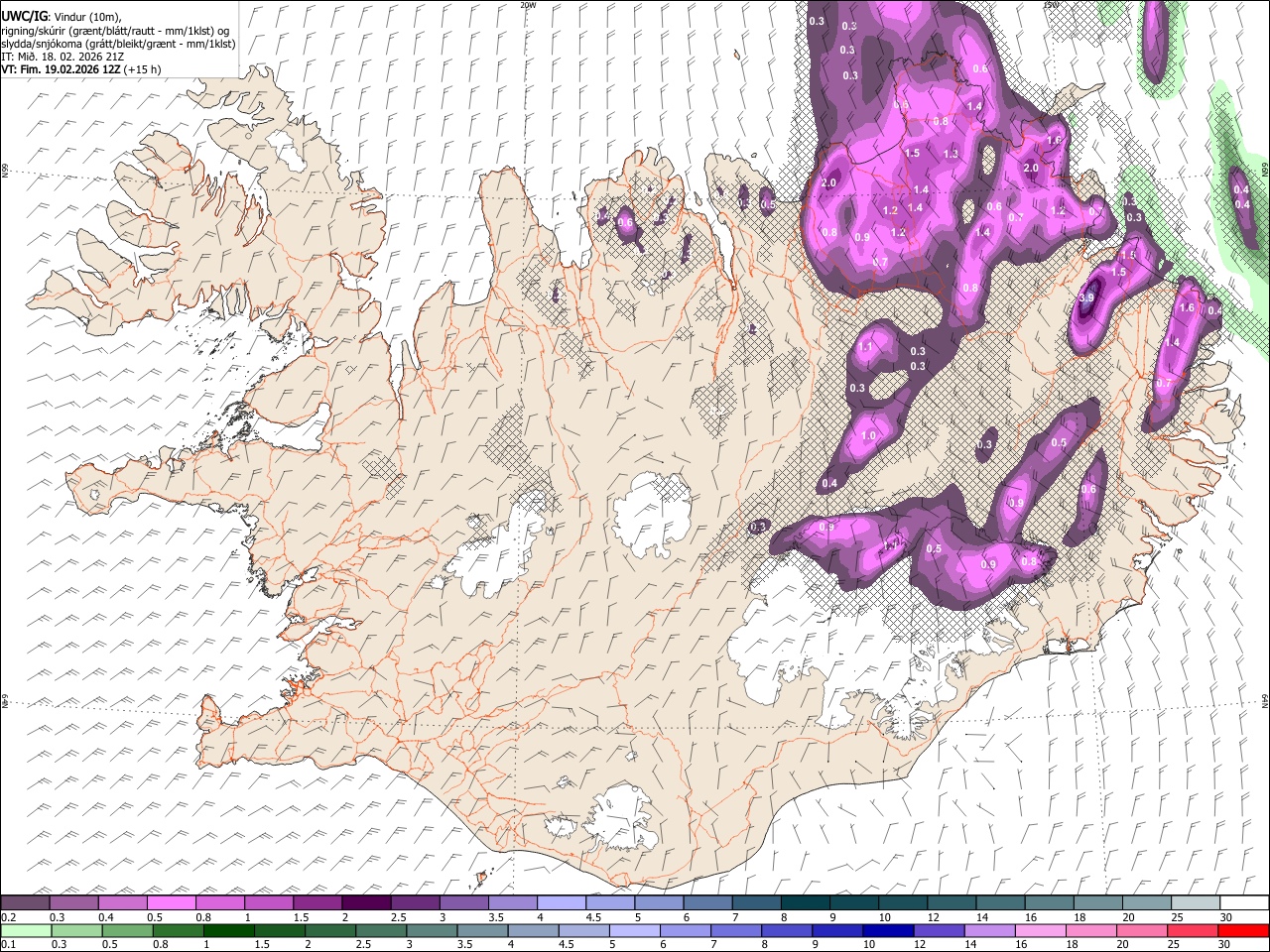Click the violet 12 swatch in lower legend row
The image size is (1270, 952).
[x=940, y=930]
